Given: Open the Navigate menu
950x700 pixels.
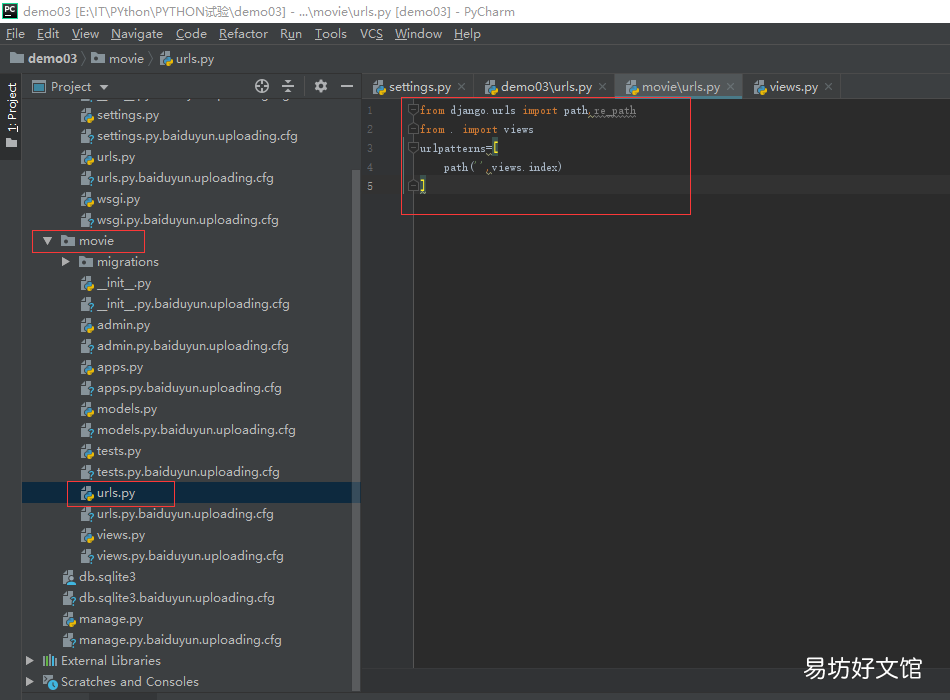Looking at the screenshot, I should point(137,34).
